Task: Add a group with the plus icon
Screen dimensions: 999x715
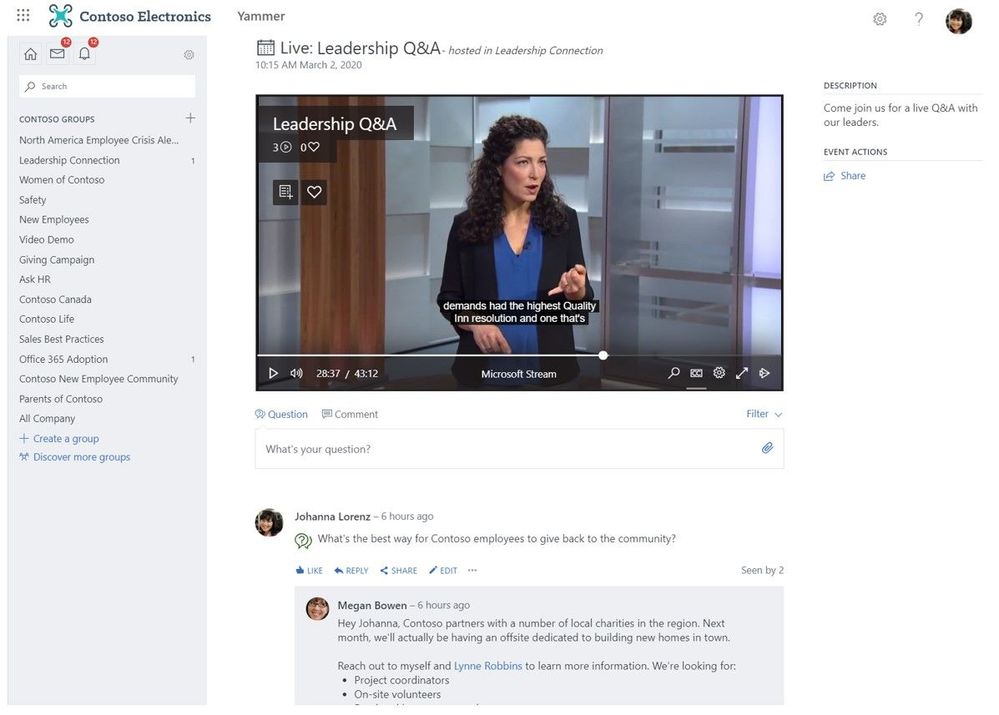Action: click(x=190, y=118)
